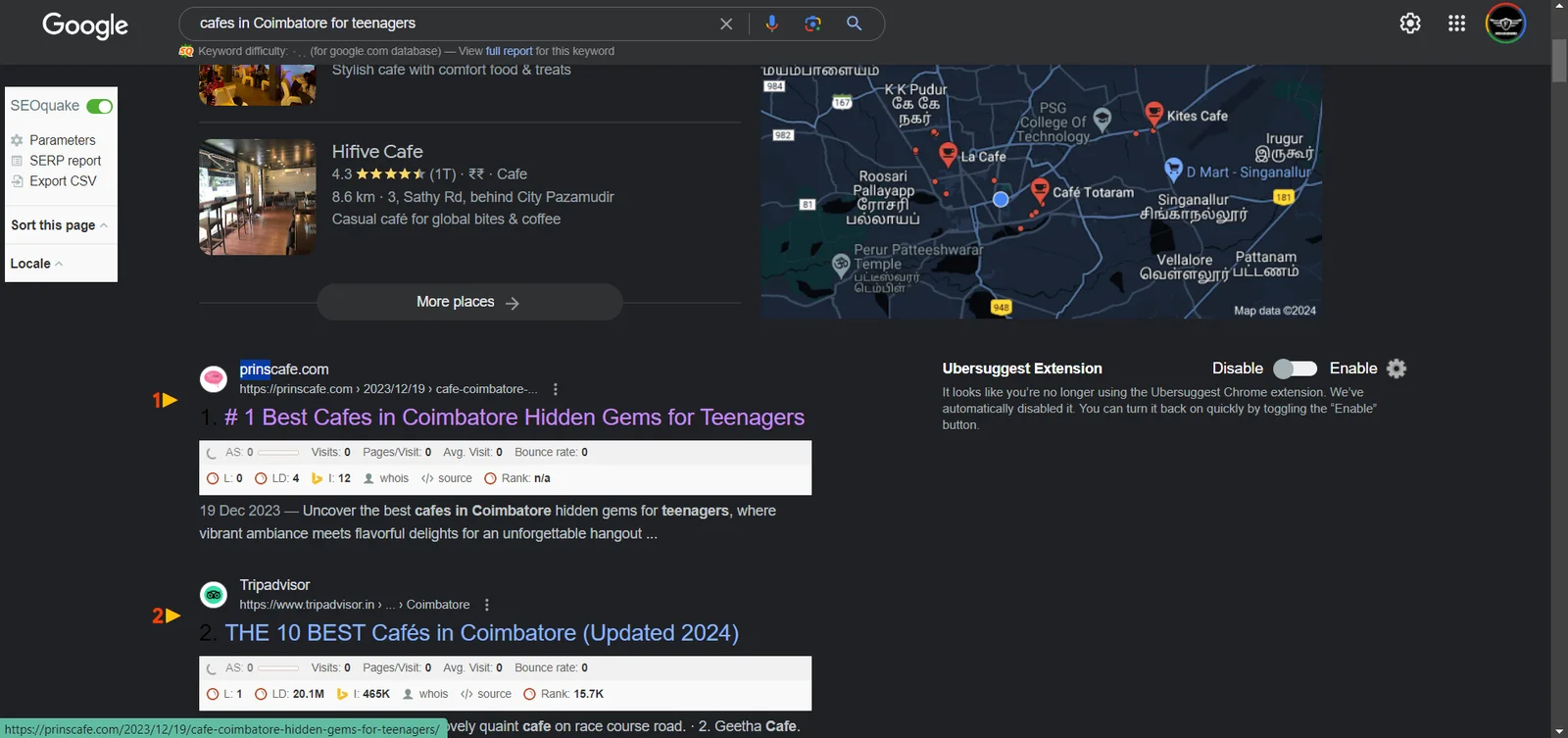
Task: Search by image with the Google Lens icon
Action: click(812, 24)
